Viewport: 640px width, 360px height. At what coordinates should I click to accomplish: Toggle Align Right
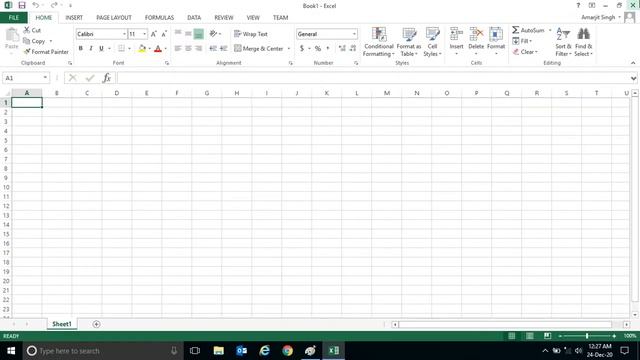point(198,49)
